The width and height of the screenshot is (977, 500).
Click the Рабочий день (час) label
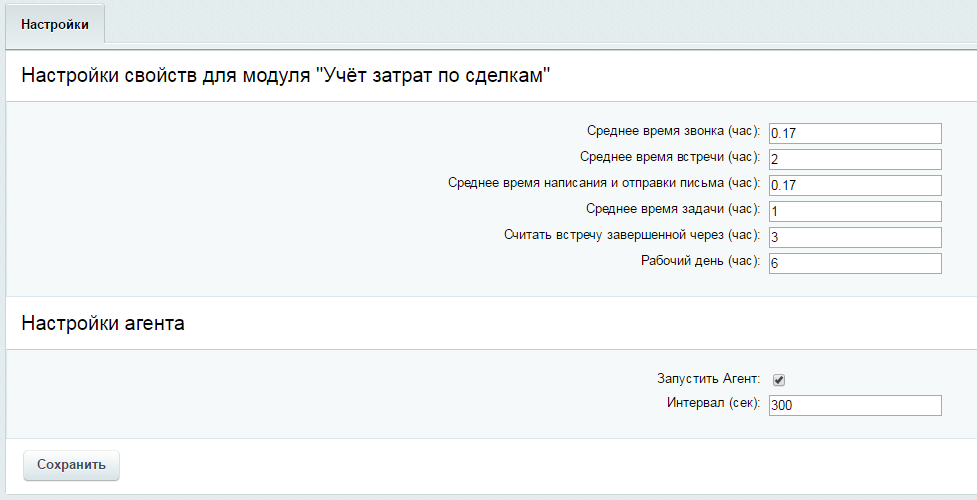[x=701, y=262]
